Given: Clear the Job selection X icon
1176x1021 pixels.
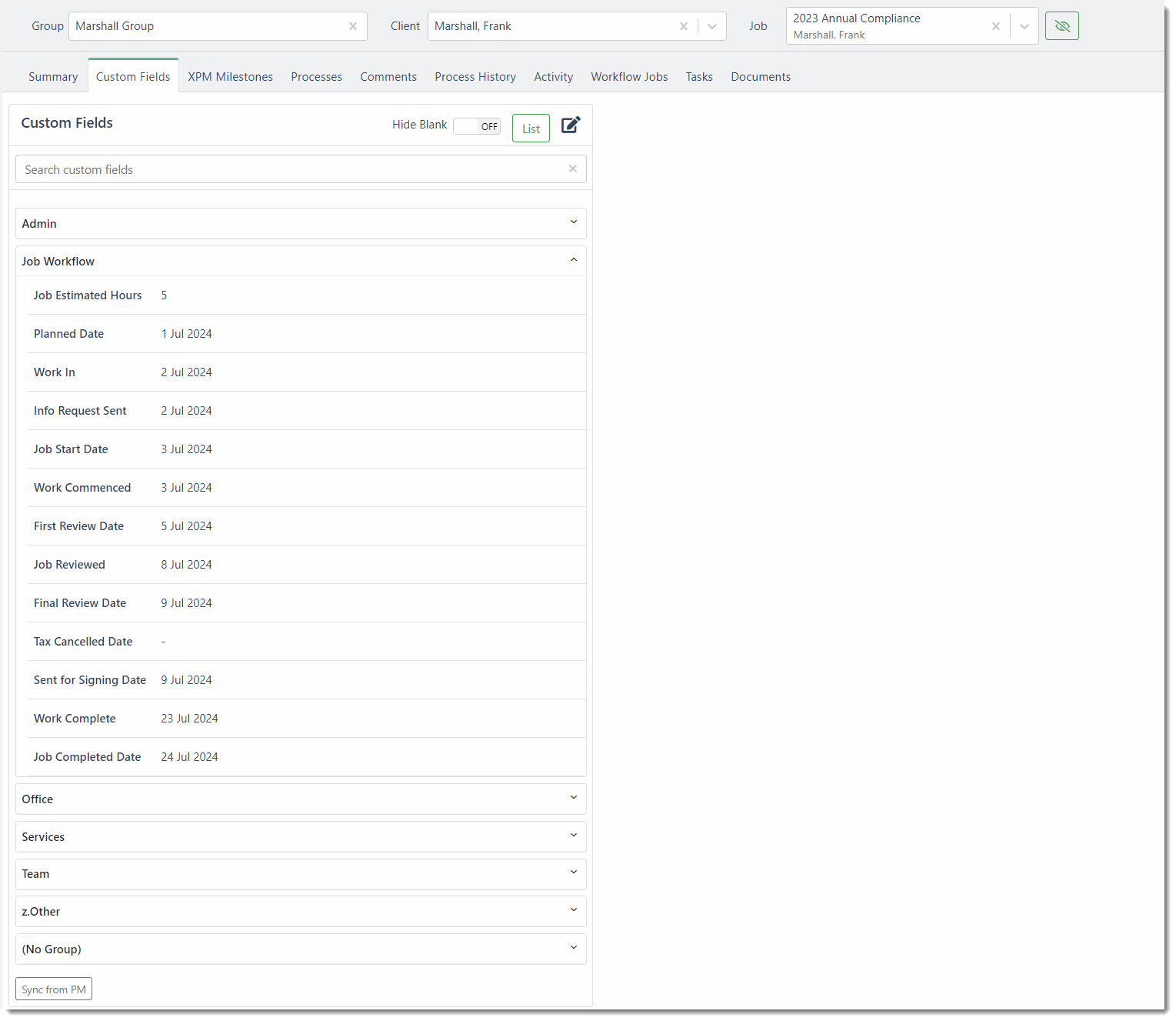Looking at the screenshot, I should pos(996,26).
